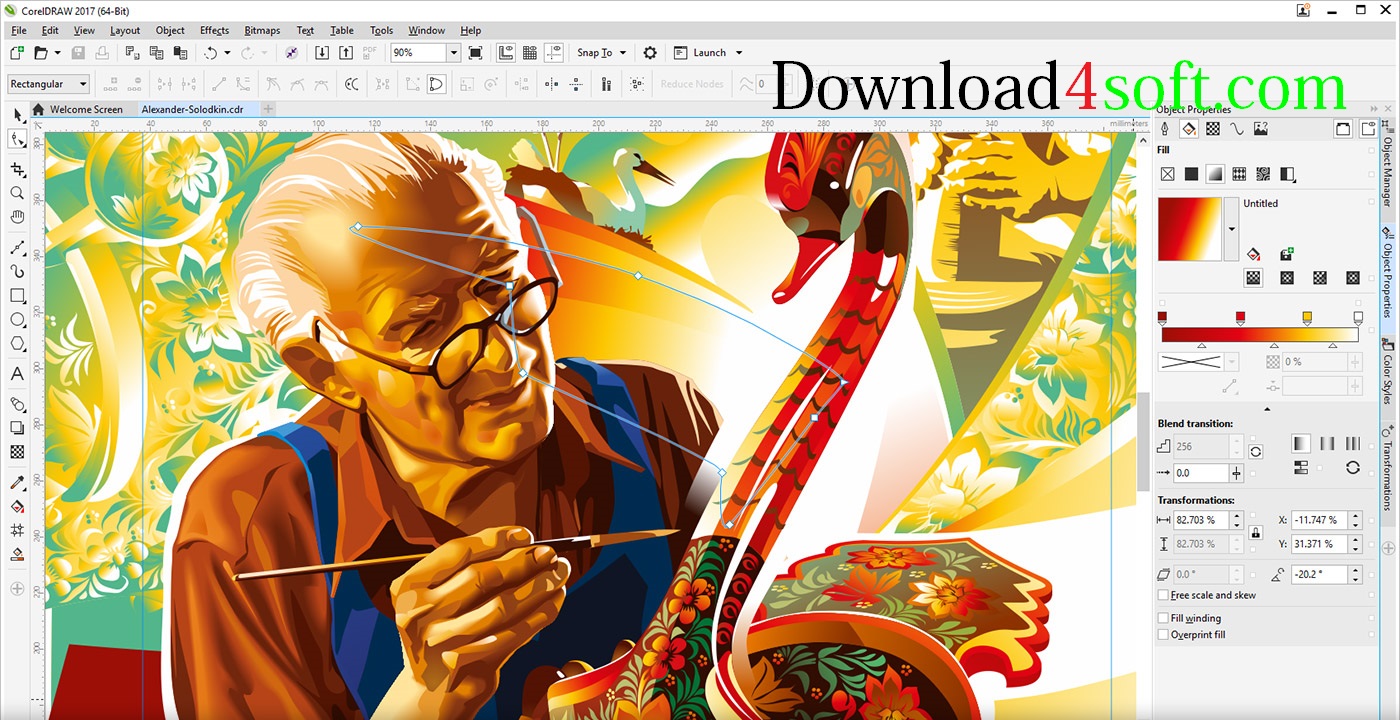The width and height of the screenshot is (1400, 720).
Task: Switch to the Welcome Screen tab
Action: coord(79,109)
